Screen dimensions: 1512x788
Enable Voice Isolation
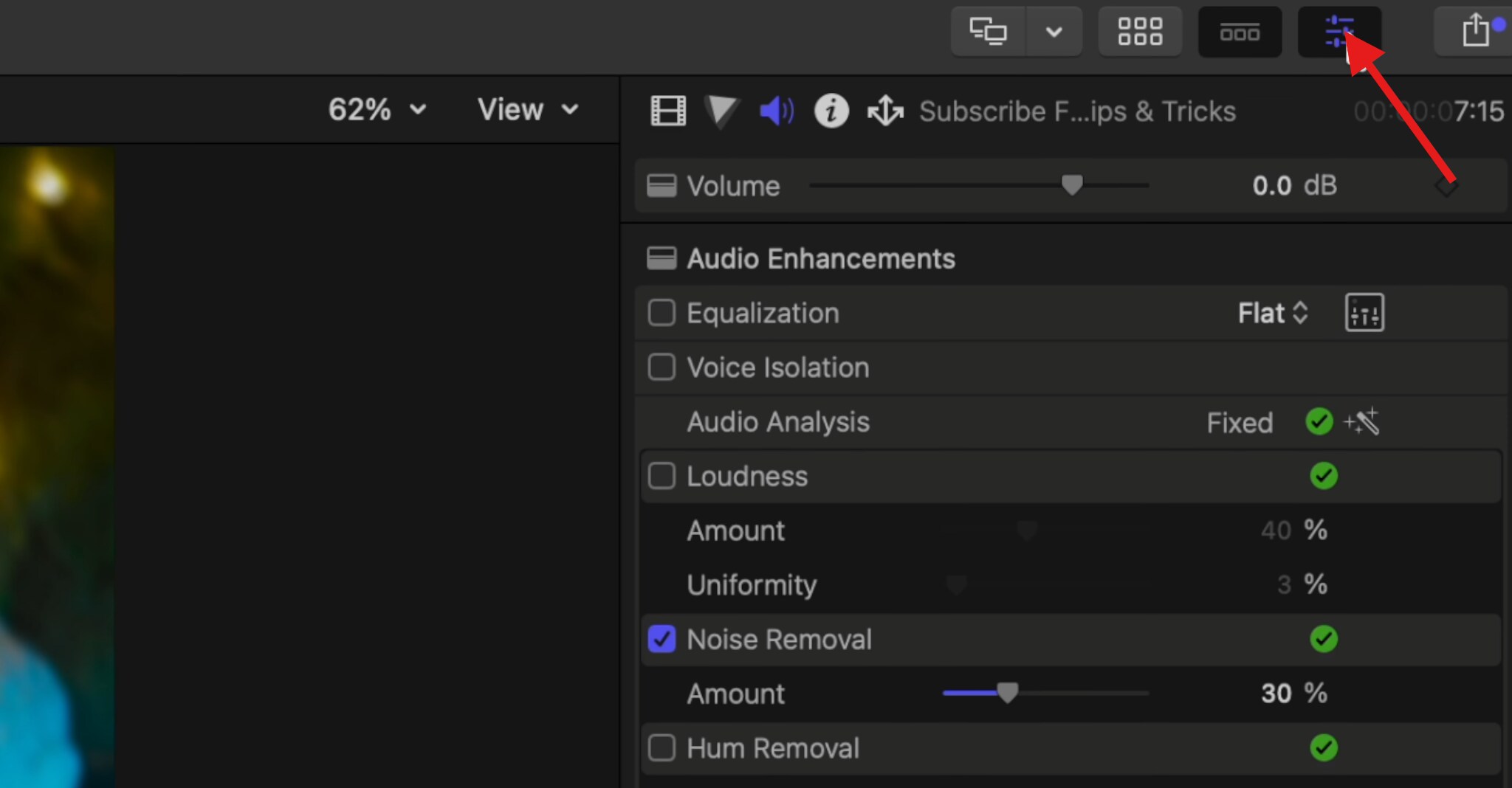[661, 367]
